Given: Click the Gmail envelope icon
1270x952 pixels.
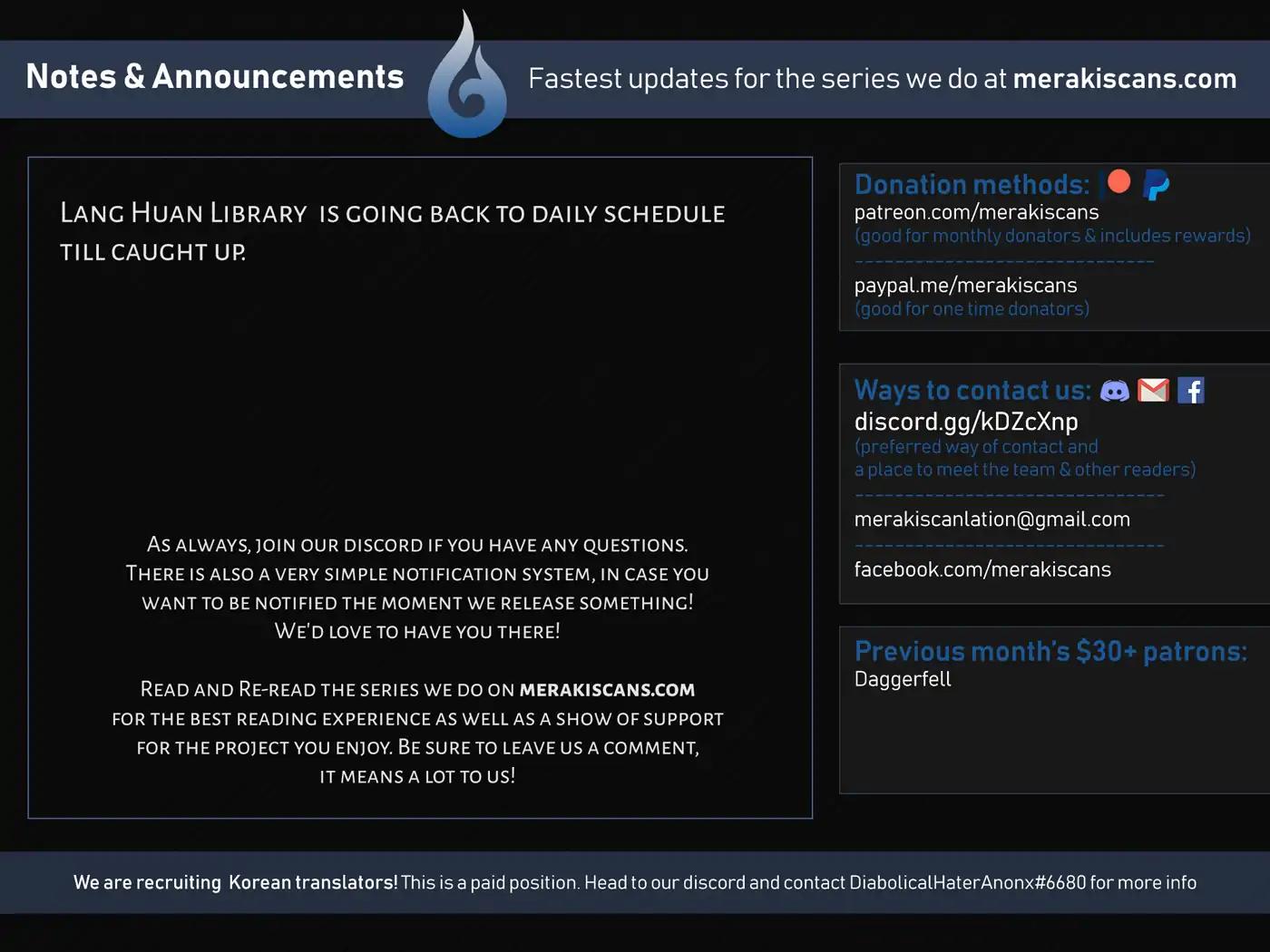Looking at the screenshot, I should coord(1153,391).
